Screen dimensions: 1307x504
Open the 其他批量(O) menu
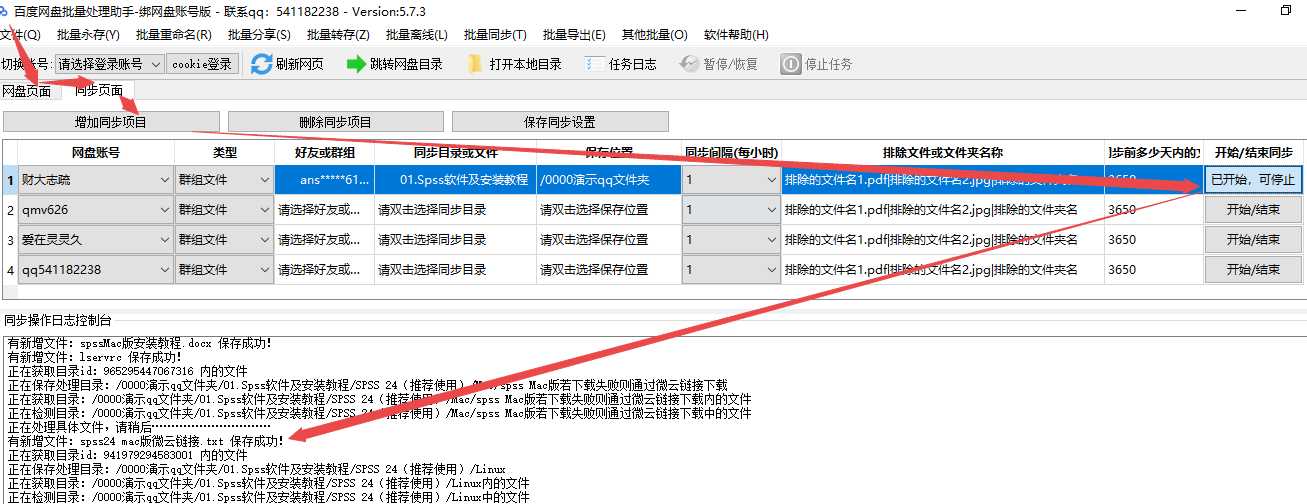point(655,35)
